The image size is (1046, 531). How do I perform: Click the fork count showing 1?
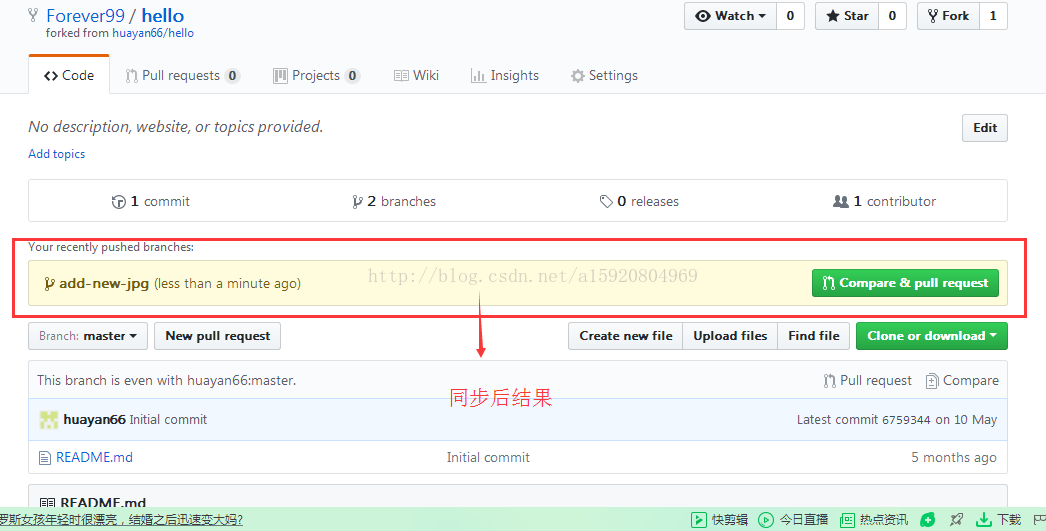coord(993,16)
